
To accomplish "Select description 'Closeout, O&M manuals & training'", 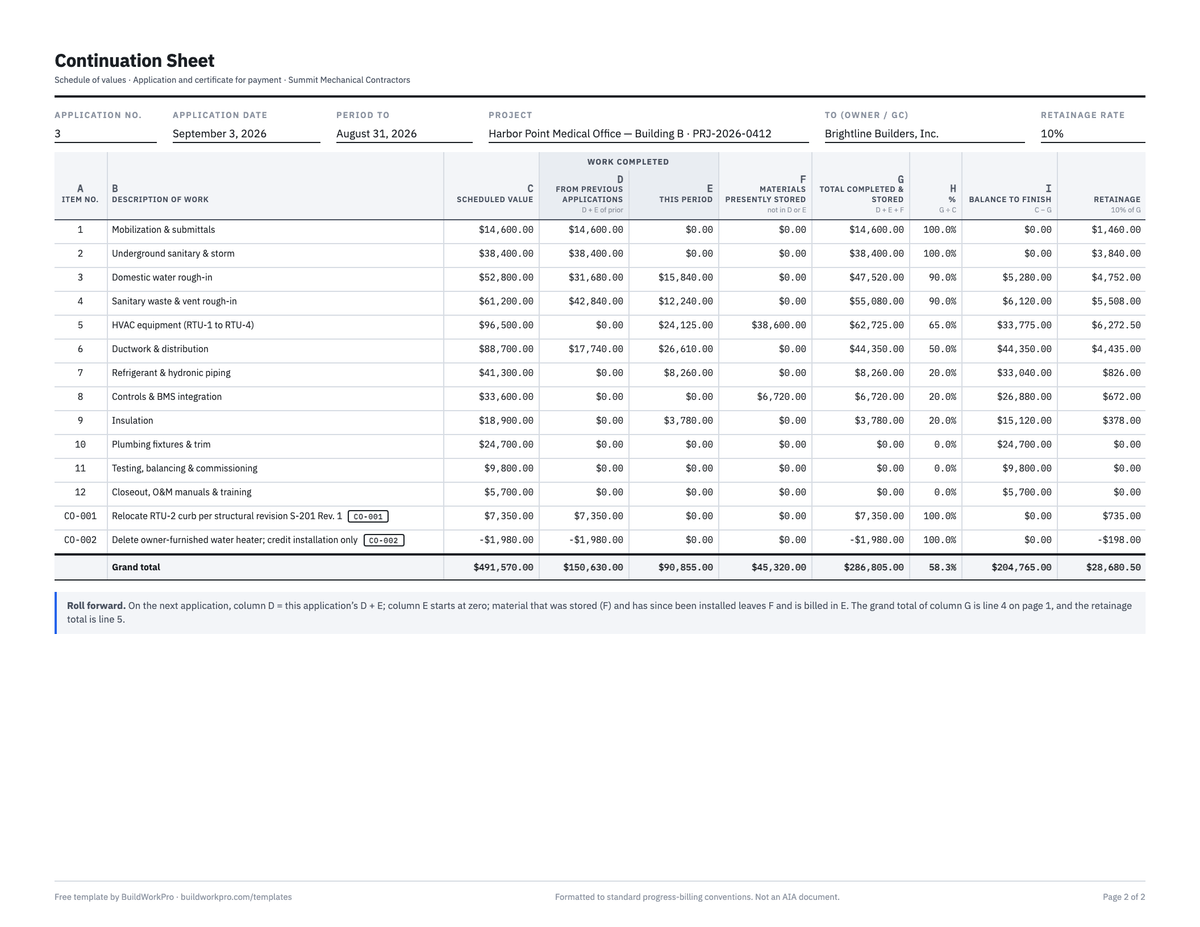I will (182, 492).
